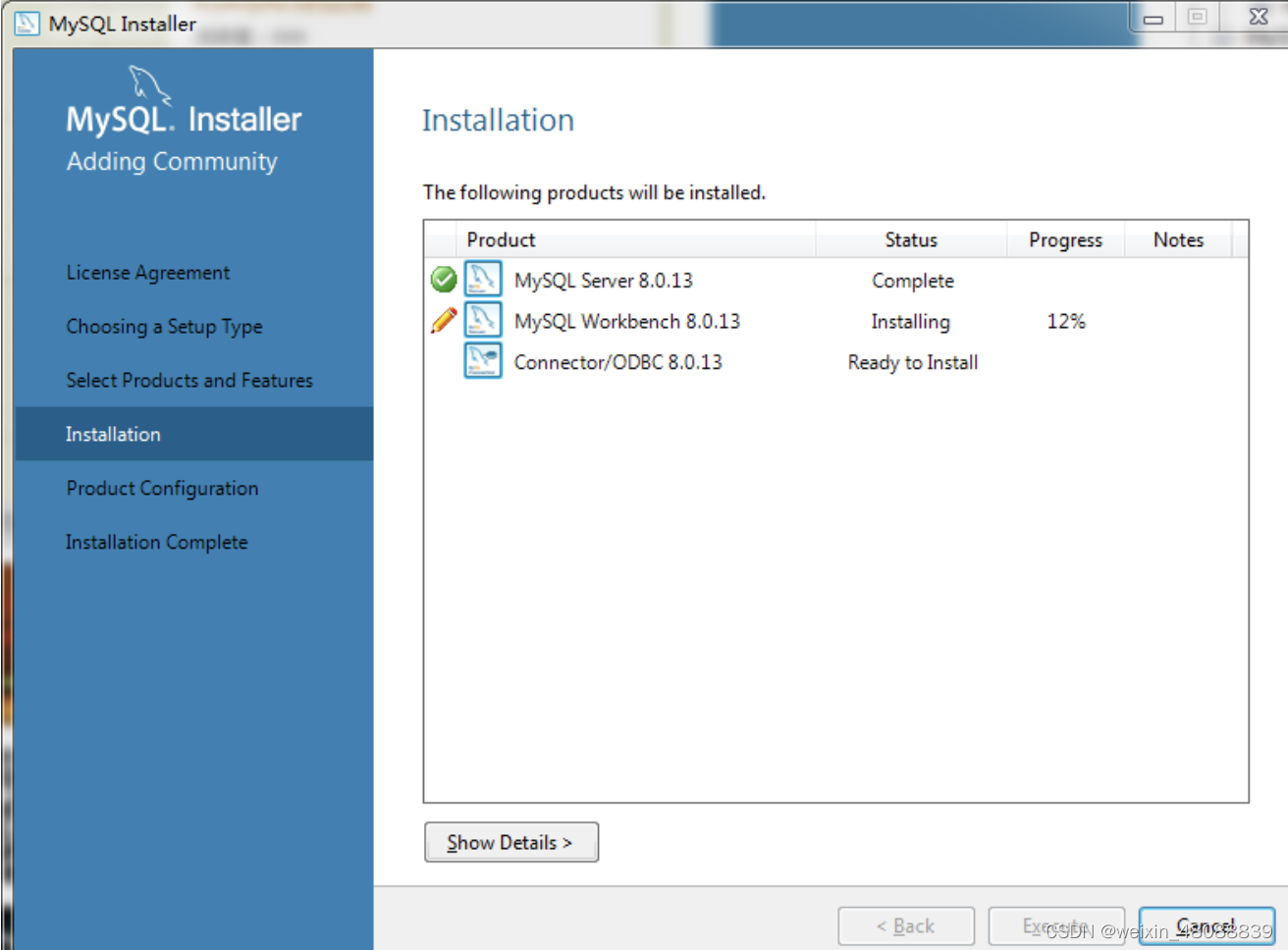Click the Notes column header
Screen dimensions: 1288x950
coord(1178,239)
